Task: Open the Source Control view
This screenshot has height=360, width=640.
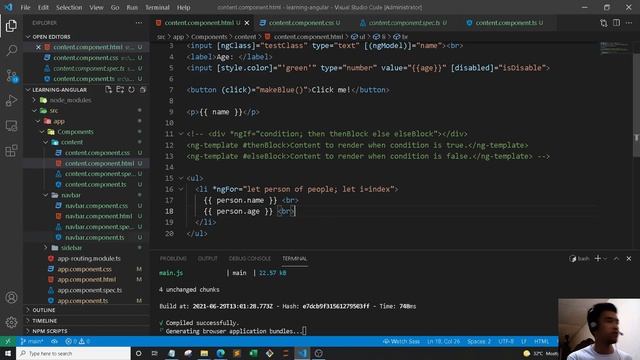Action: click(11, 76)
